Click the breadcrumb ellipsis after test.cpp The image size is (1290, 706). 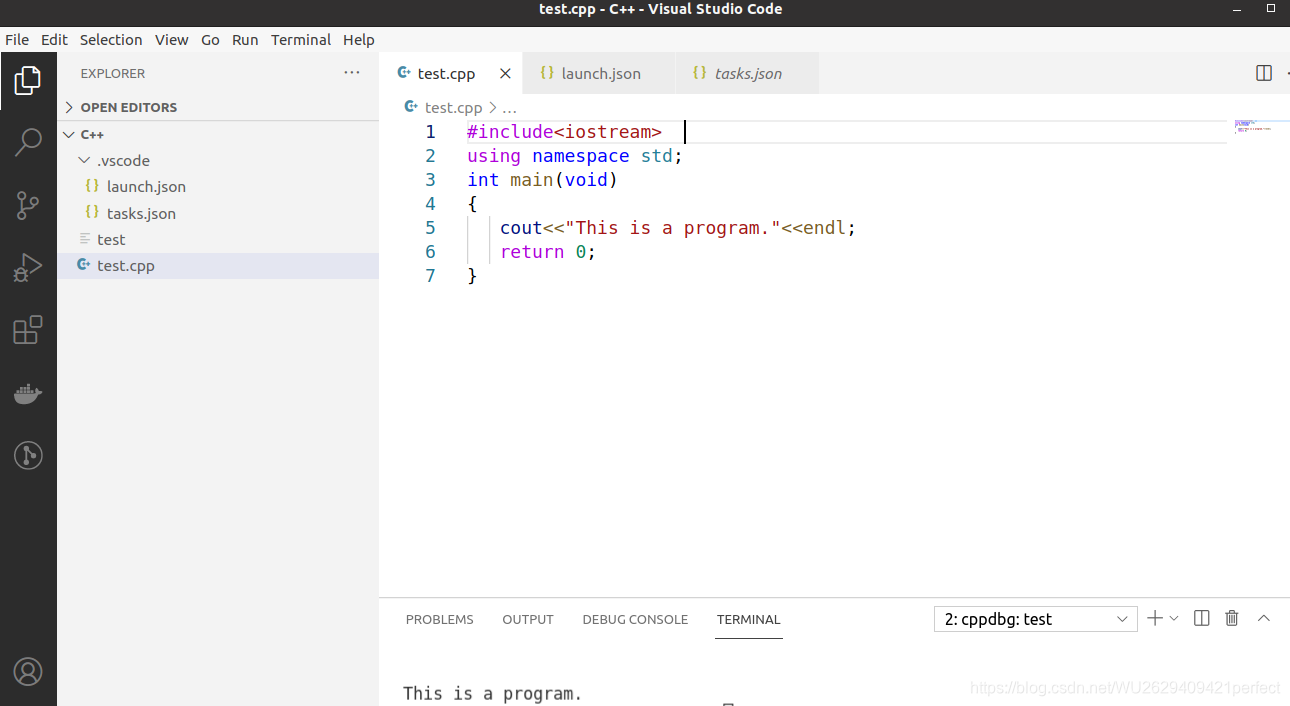(509, 108)
